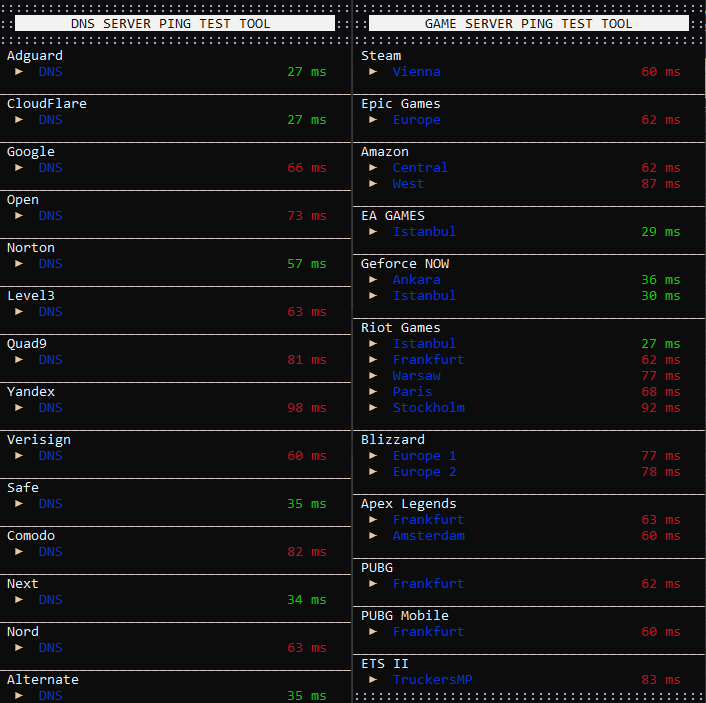Click the DNS entry under Google

point(50,168)
